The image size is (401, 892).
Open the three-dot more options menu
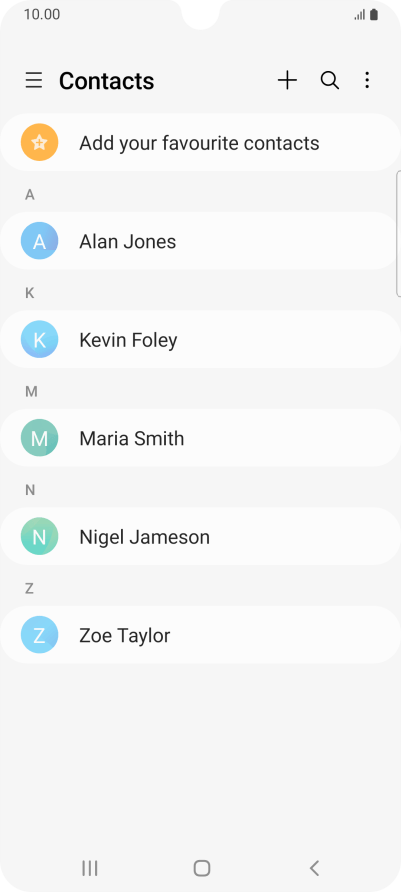(x=367, y=80)
